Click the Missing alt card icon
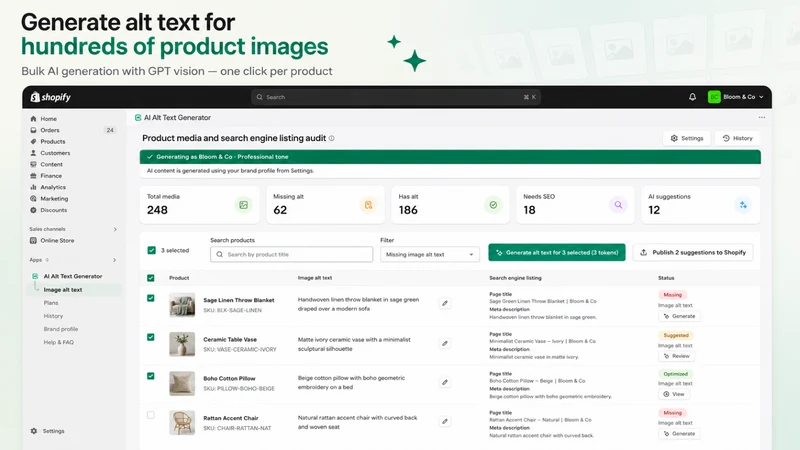 (x=368, y=205)
